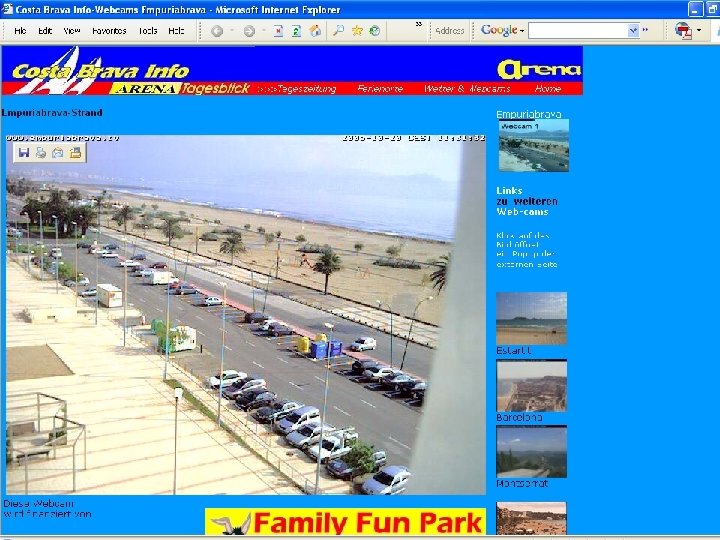Viewport: 720px width, 540px height.
Task: Stop page loading with the Stop icon
Action: tap(278, 31)
